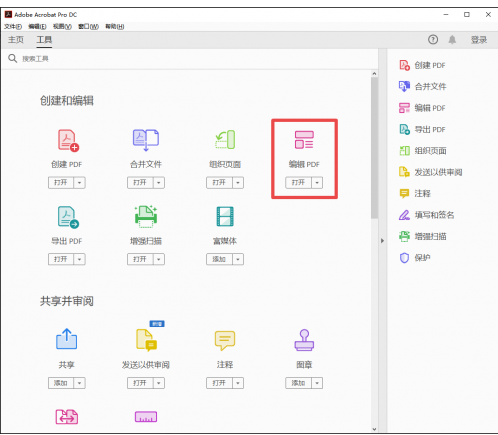The height and width of the screenshot is (435, 498).
Task: Click the scrollbar up arrow
Action: click(374, 74)
